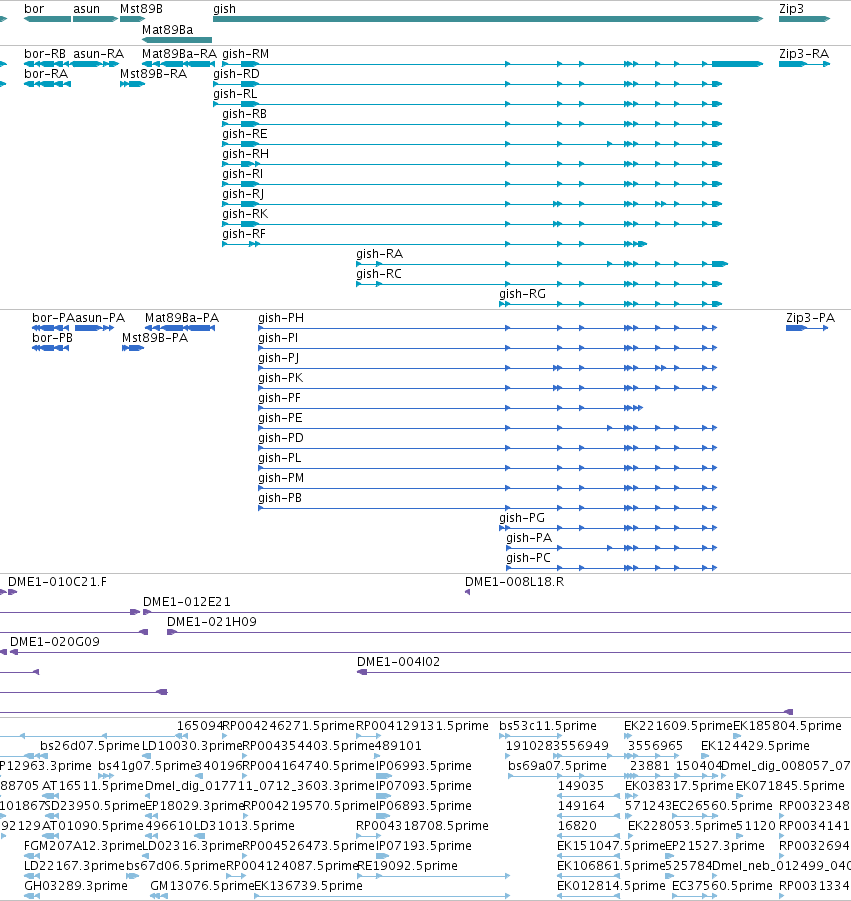Image resolution: width=851 pixels, height=901 pixels.
Task: Click the gish-PL protein label
Action: [x=279, y=459]
